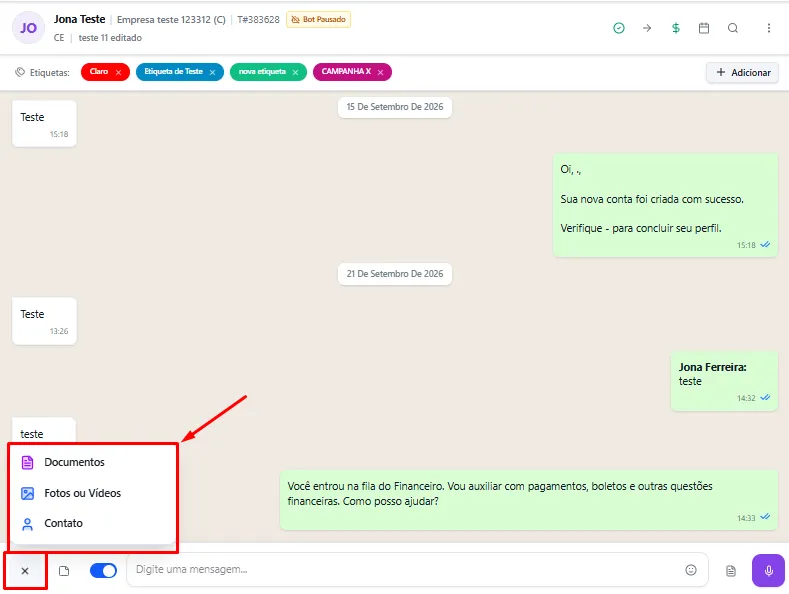789x594 pixels.
Task: Click the Teste message sent at 15:18
Action: click(44, 124)
